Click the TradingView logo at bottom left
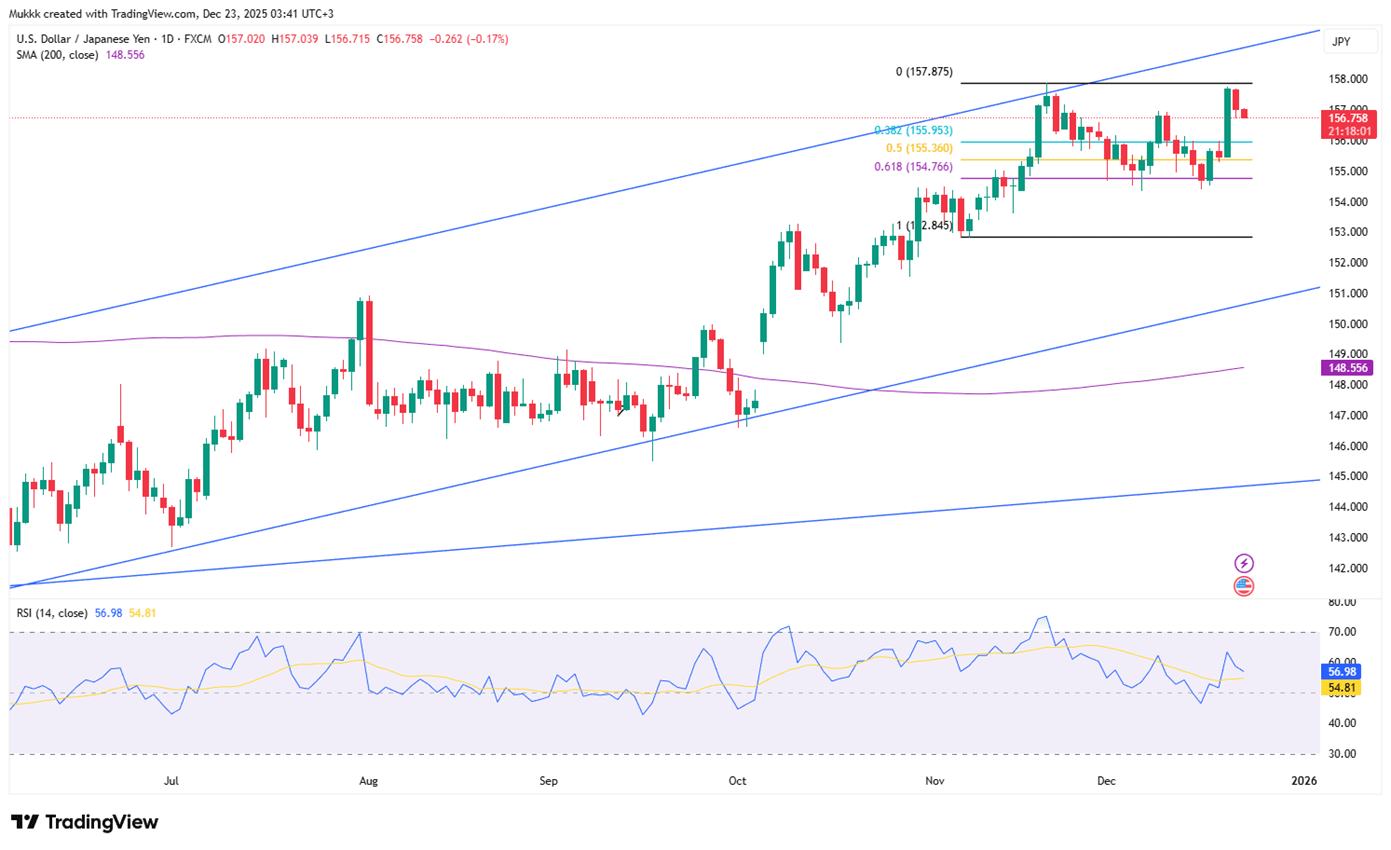The image size is (1391, 850). click(85, 822)
